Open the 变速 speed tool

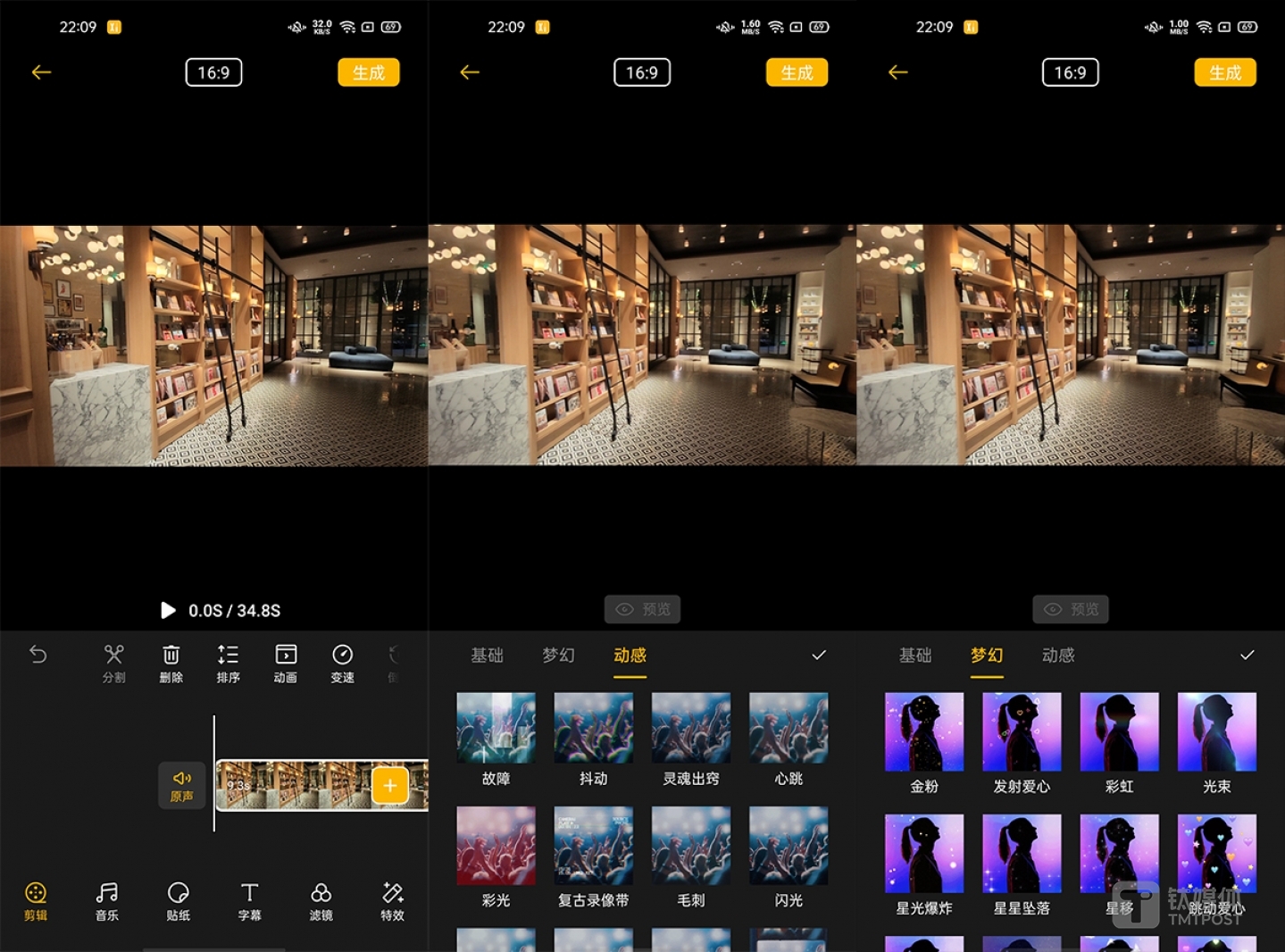coord(343,664)
